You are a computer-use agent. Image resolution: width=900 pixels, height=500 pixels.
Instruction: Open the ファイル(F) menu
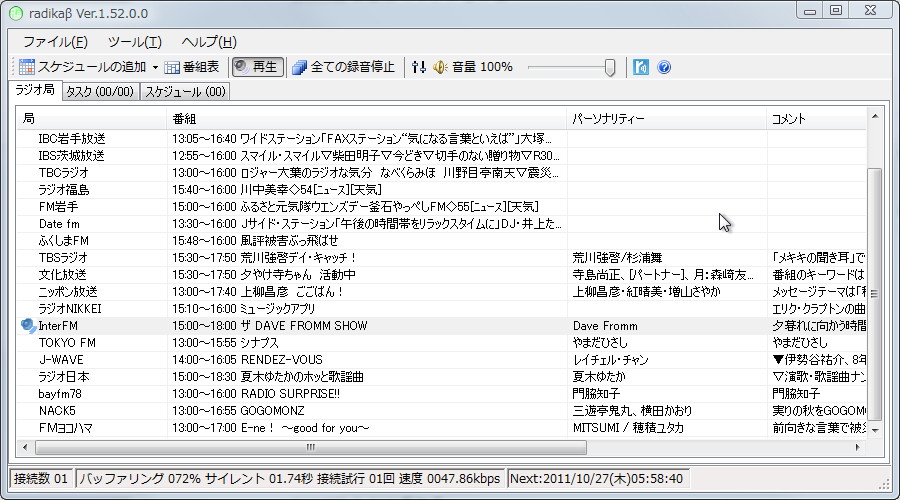pyautogui.click(x=55, y=42)
